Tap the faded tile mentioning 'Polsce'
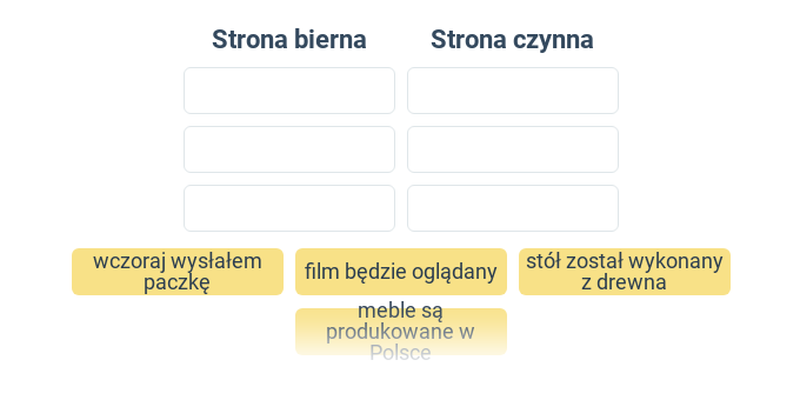 tap(401, 332)
